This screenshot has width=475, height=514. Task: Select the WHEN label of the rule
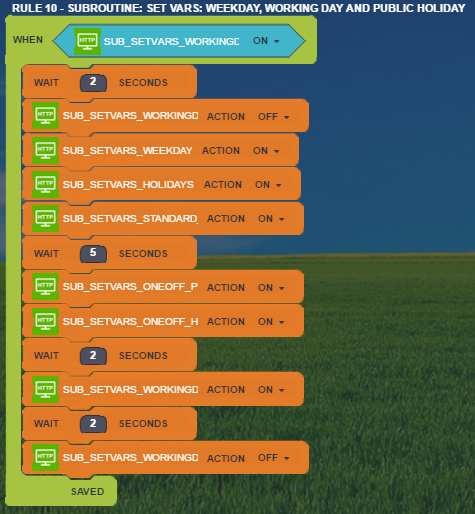[x=28, y=40]
